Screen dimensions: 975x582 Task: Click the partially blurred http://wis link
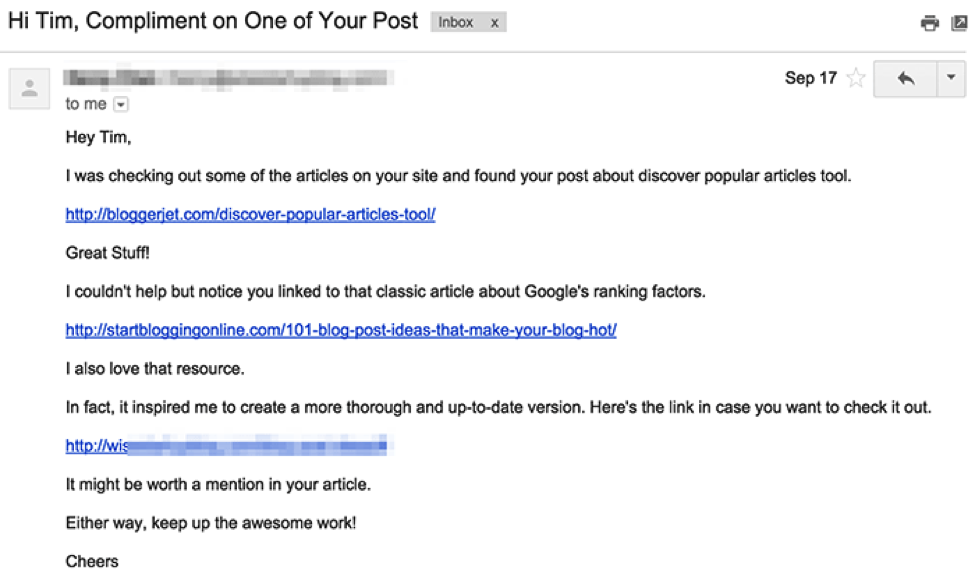225,445
